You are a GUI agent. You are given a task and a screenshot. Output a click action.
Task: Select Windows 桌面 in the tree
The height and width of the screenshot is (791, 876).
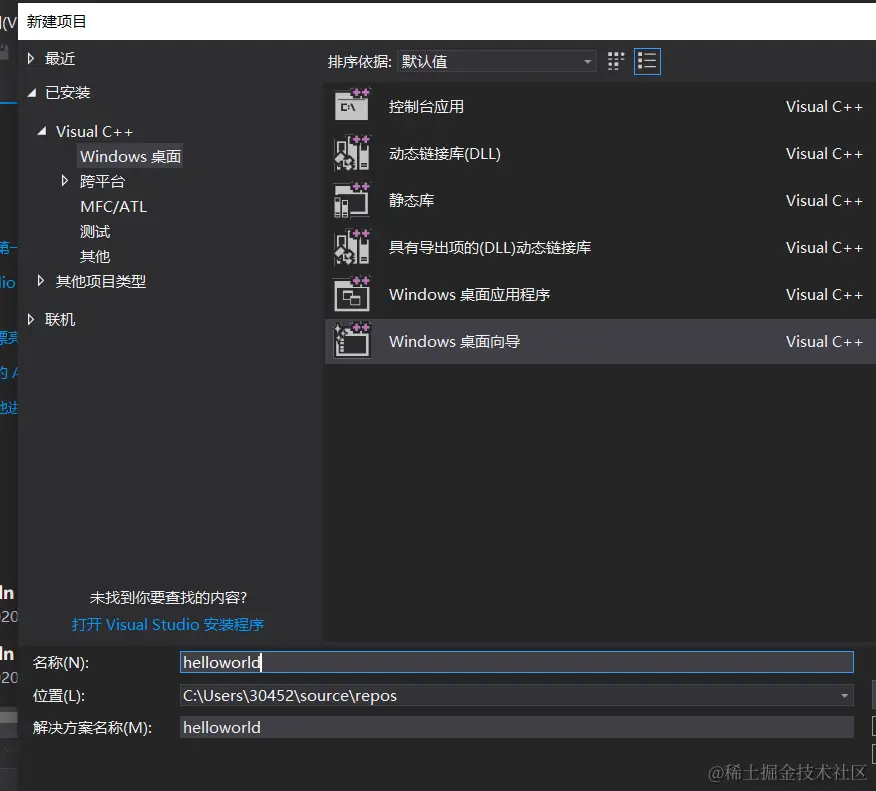click(130, 156)
